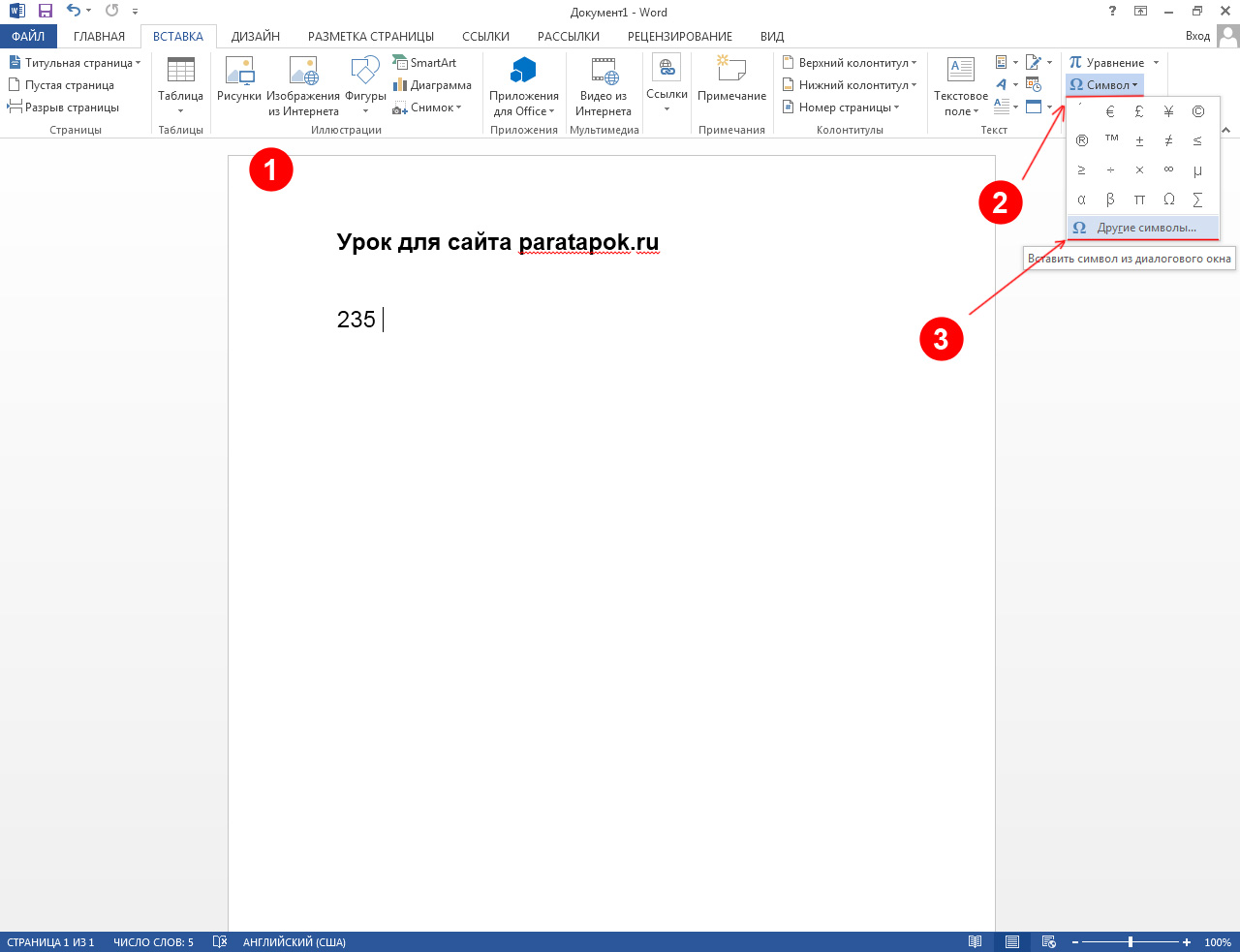Image resolution: width=1240 pixels, height=952 pixels.
Task: Open the РАЗМЕТКА СТРАНИЦЫ tab
Action: [371, 37]
